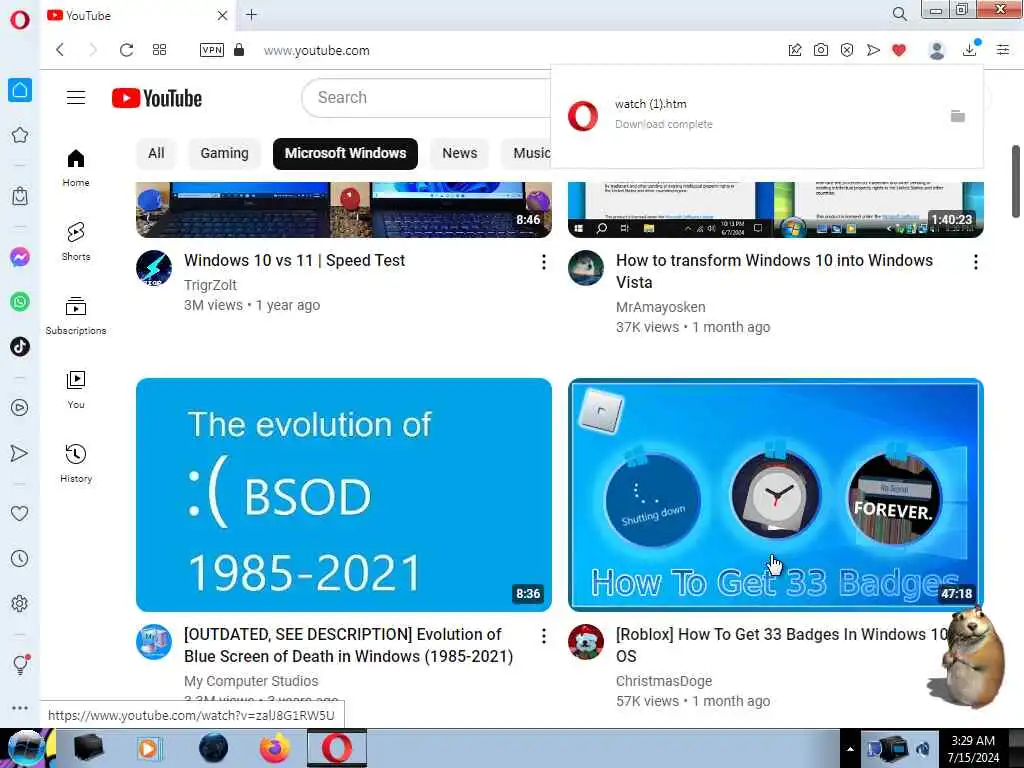Open Opera bookmarks star in sidebar
1024x768 pixels.
click(20, 135)
